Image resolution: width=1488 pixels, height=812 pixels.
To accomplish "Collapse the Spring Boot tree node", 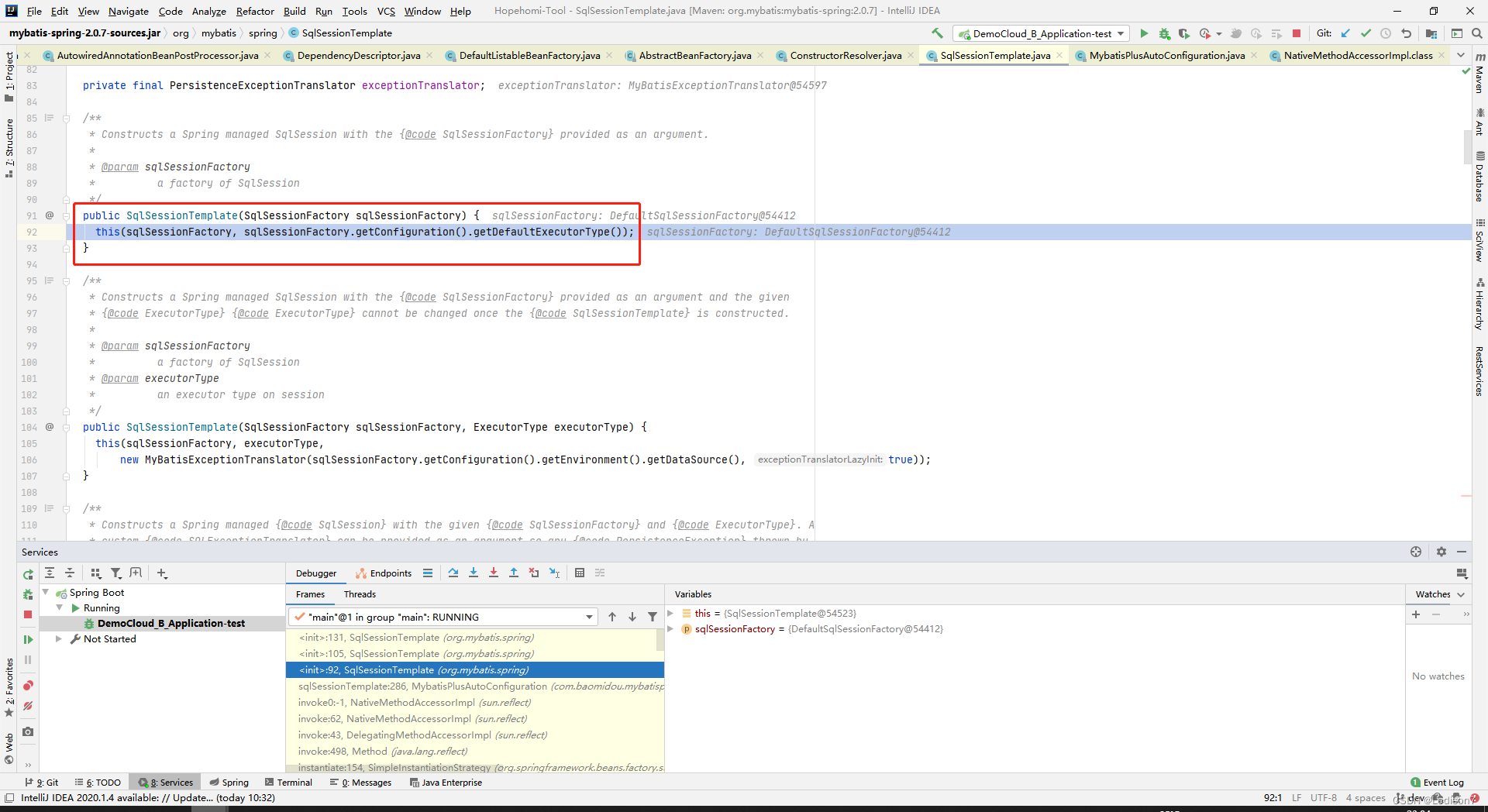I will (46, 592).
